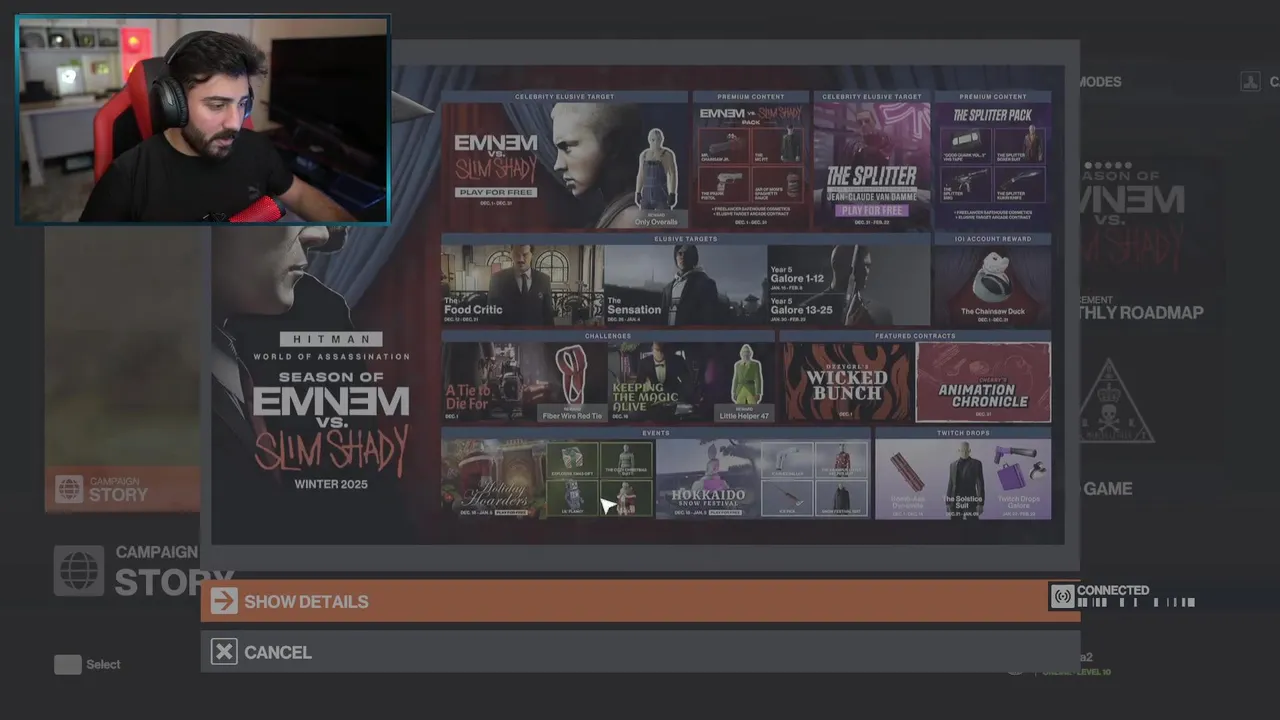Click the Lil' Flashy robot item box

(x=573, y=498)
